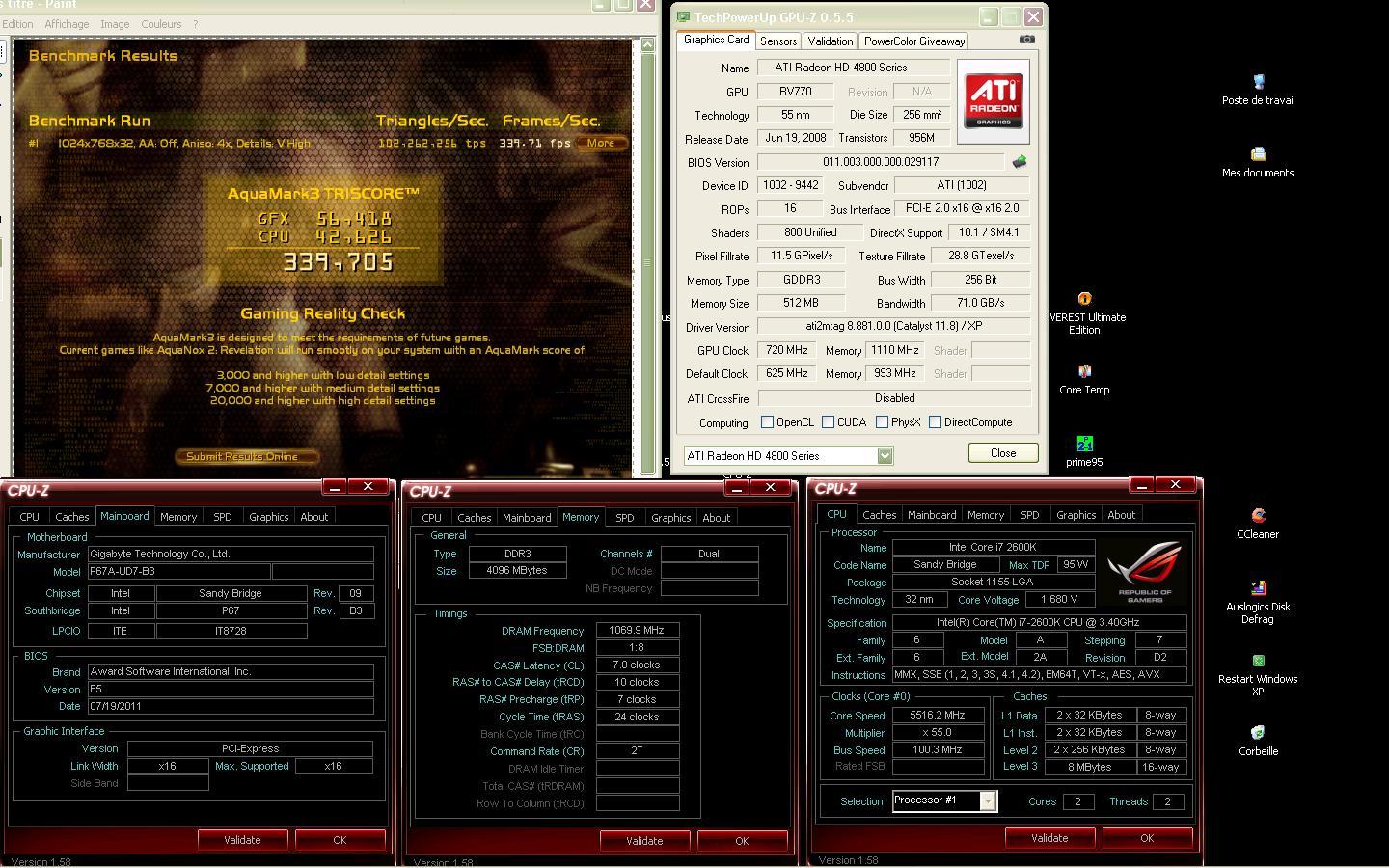
Task: Open Corbeille recycle bin icon
Action: pyautogui.click(x=1258, y=733)
